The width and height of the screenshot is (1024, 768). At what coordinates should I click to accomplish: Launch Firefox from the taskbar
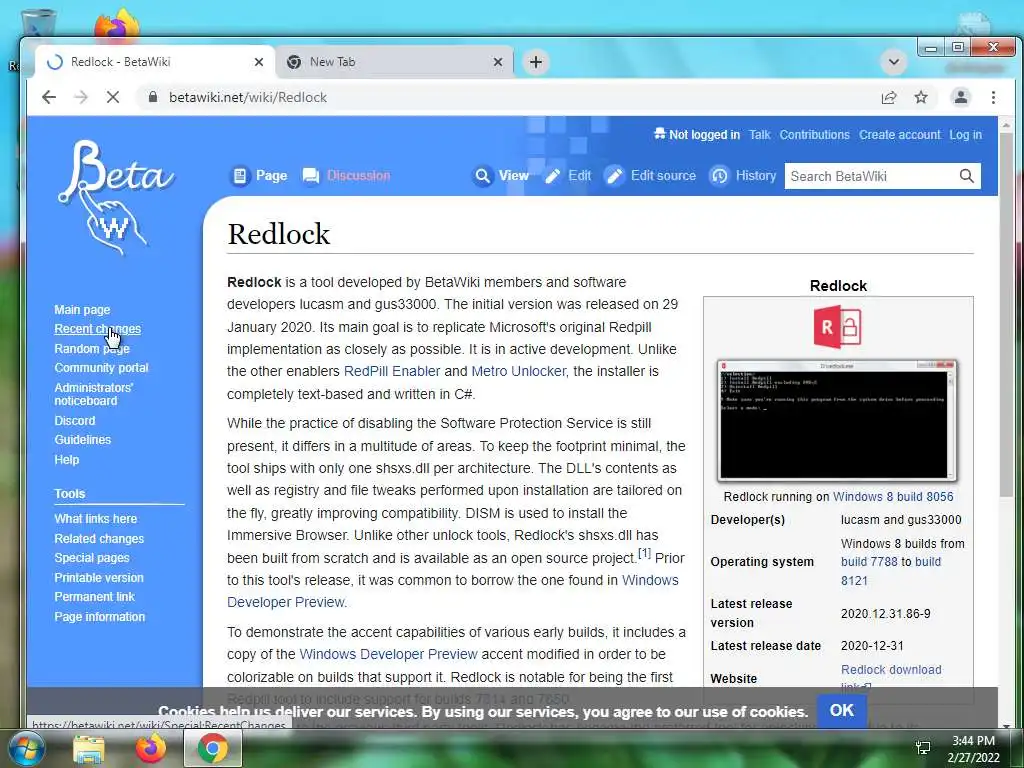[x=151, y=748]
